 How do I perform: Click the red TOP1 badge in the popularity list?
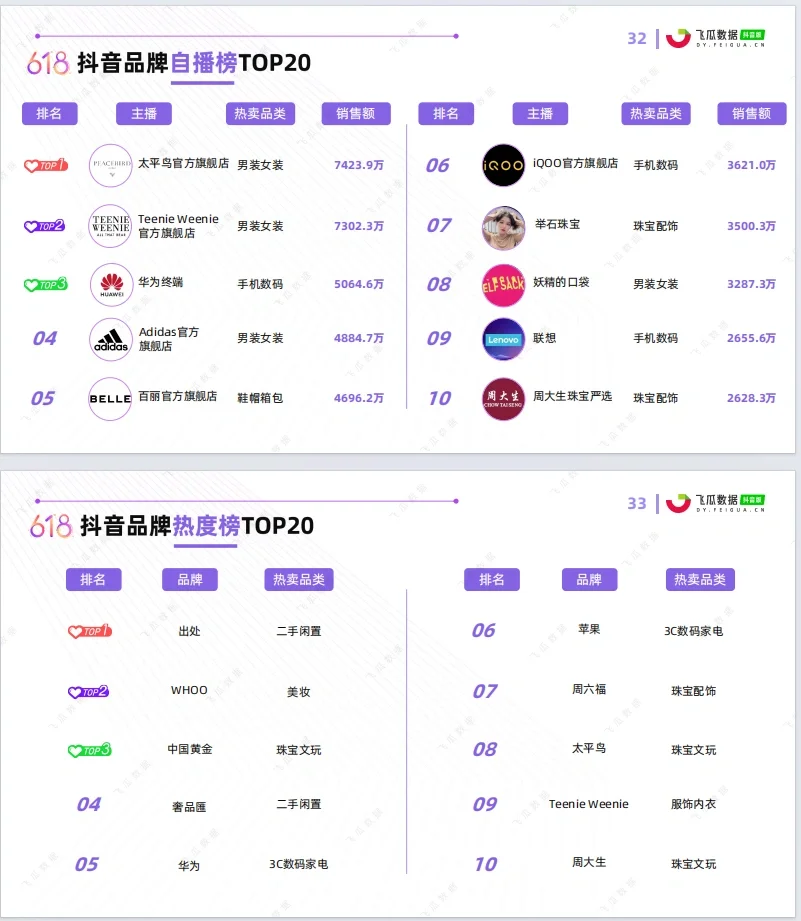[90, 631]
